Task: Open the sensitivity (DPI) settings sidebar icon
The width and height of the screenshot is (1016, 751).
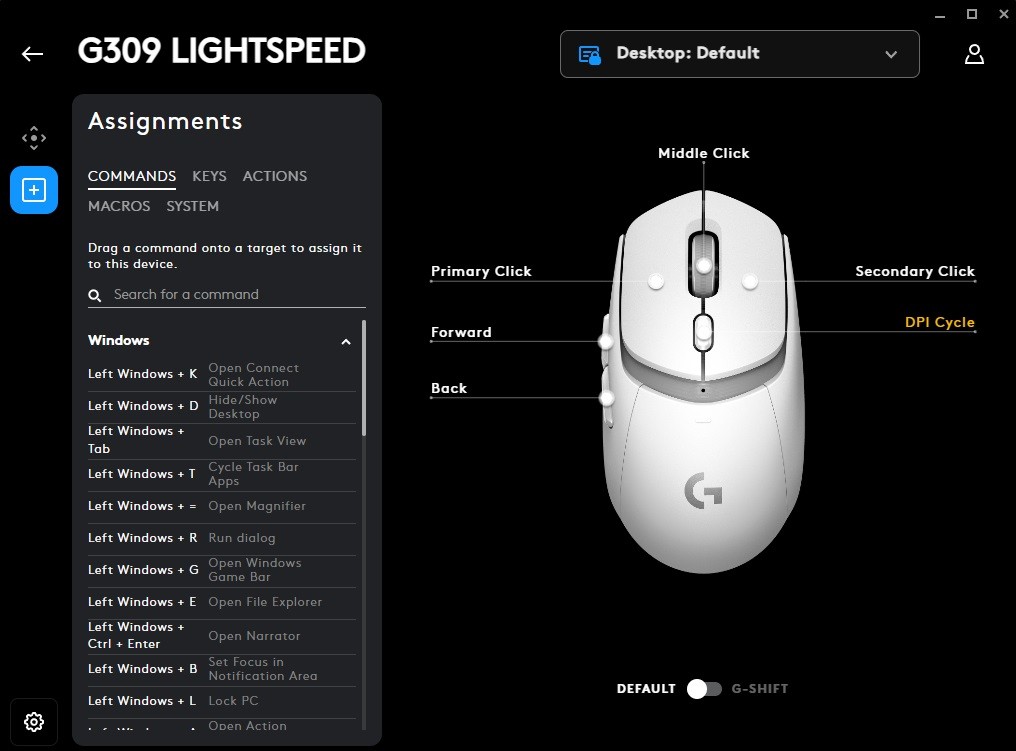Action: [x=34, y=137]
